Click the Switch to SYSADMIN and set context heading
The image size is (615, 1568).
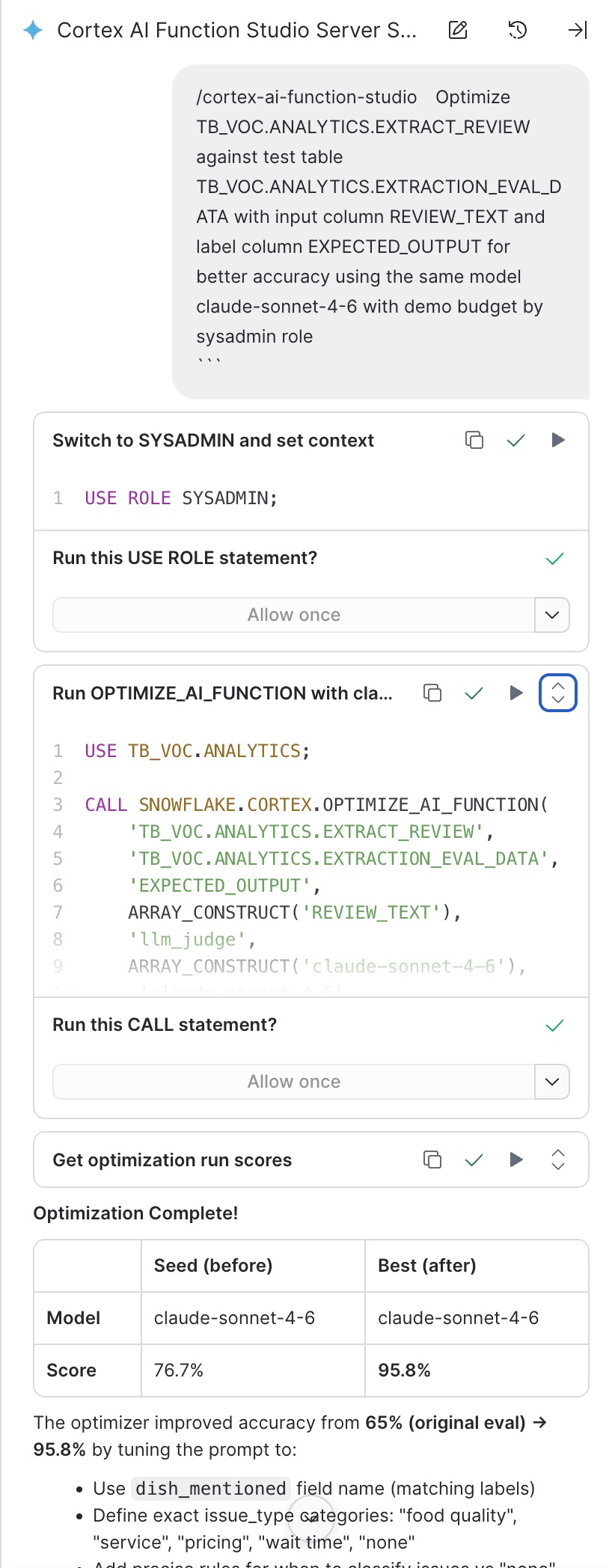pos(213,440)
